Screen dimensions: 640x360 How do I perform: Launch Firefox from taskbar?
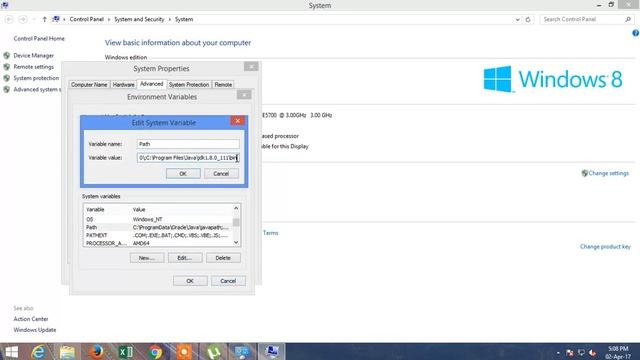click(x=96, y=351)
